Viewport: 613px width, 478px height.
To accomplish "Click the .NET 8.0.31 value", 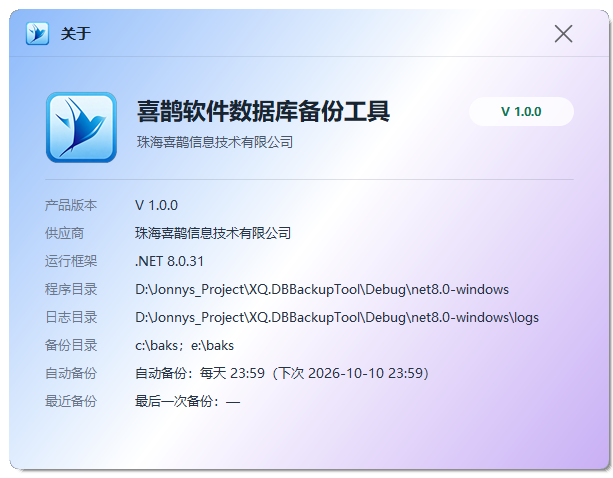I will 169,261.
